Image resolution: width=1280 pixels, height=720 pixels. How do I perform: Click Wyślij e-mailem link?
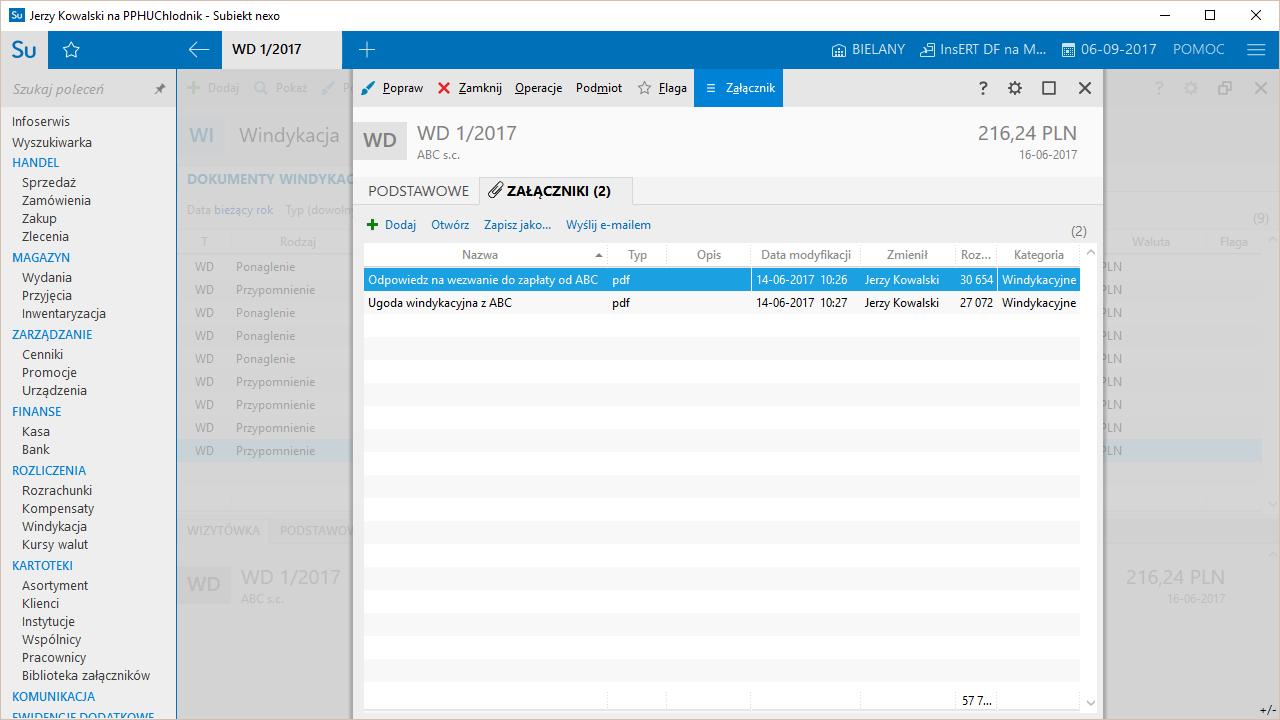click(x=608, y=225)
